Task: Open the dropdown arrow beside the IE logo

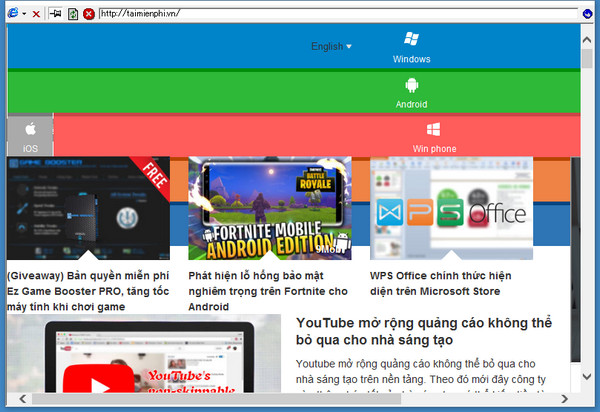Action: tap(23, 14)
